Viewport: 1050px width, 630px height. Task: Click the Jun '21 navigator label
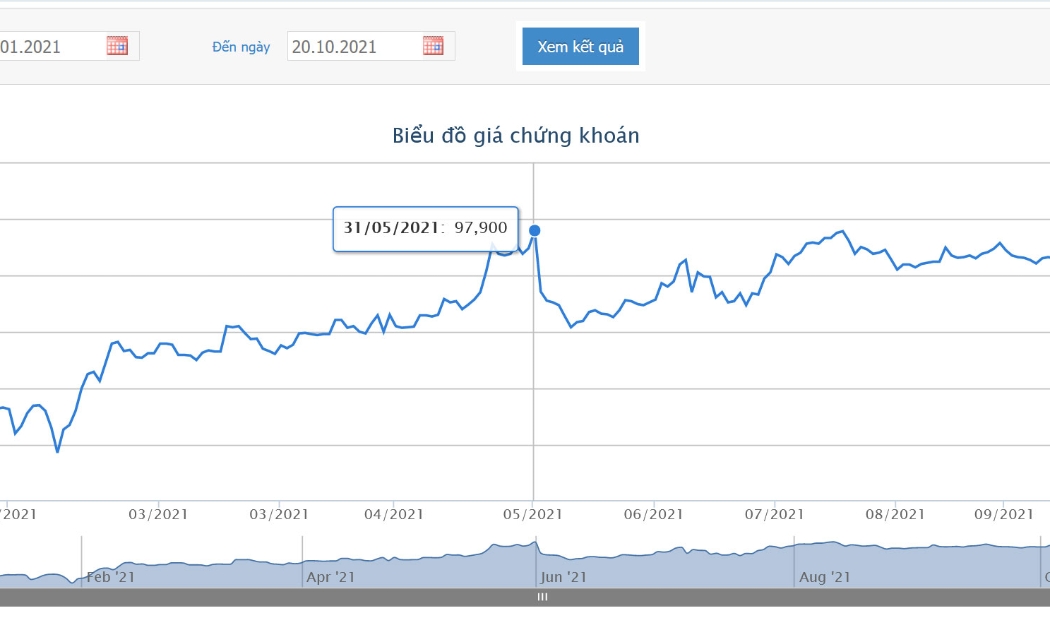(x=563, y=577)
